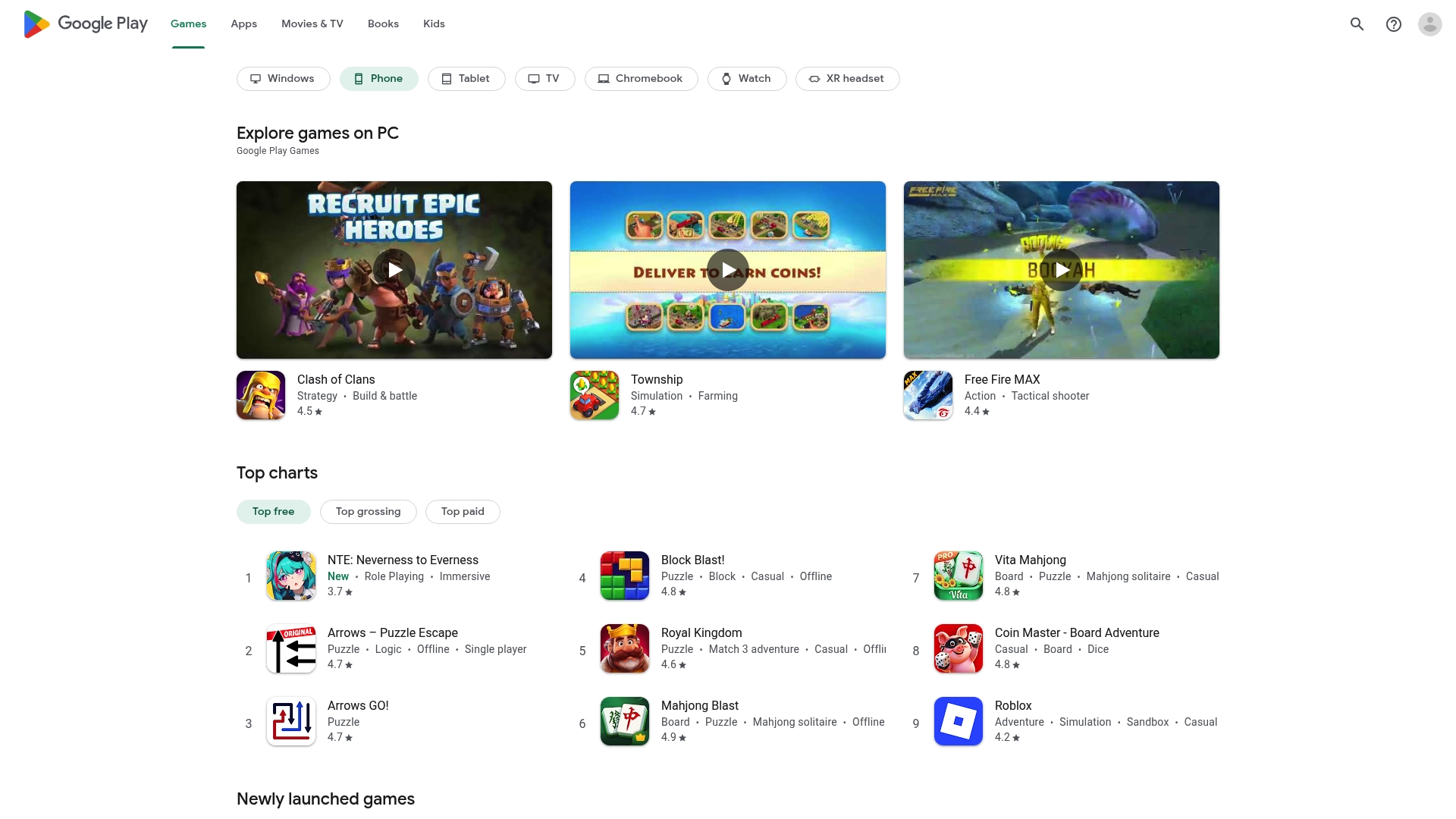Screen dimensions: 1456x819
Task: Click the Mahjong solitaire tag under Mahjong Blast
Action: (x=795, y=723)
